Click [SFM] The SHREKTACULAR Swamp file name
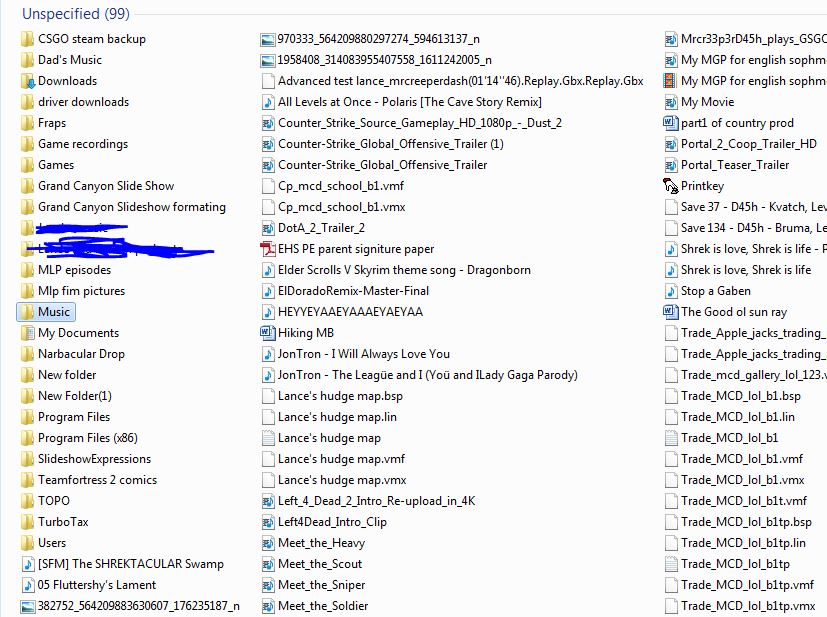This screenshot has height=617, width=827. (x=131, y=564)
